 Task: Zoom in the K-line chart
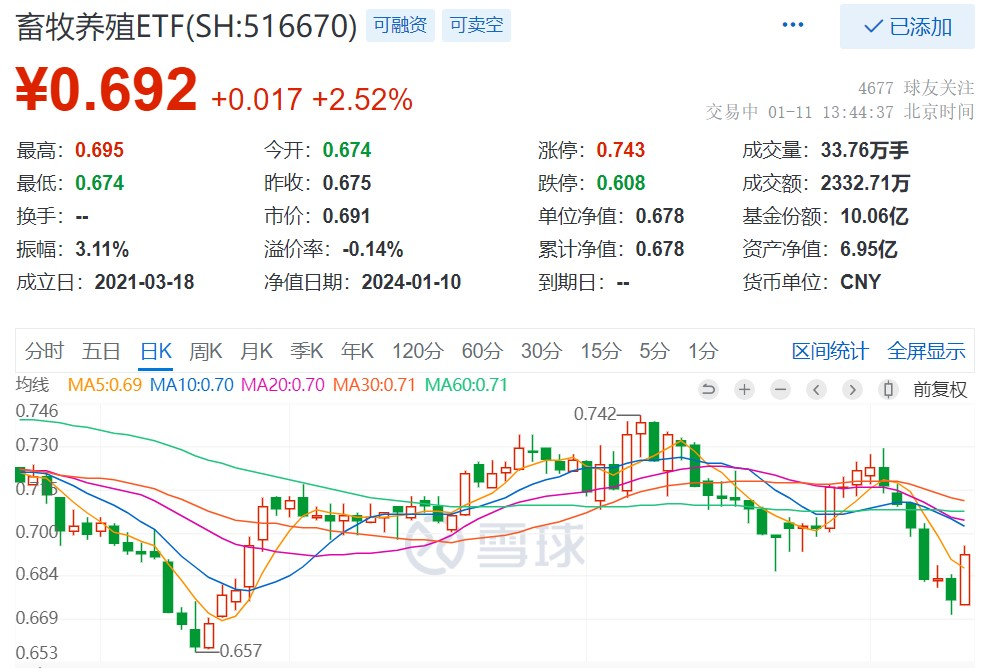click(744, 390)
